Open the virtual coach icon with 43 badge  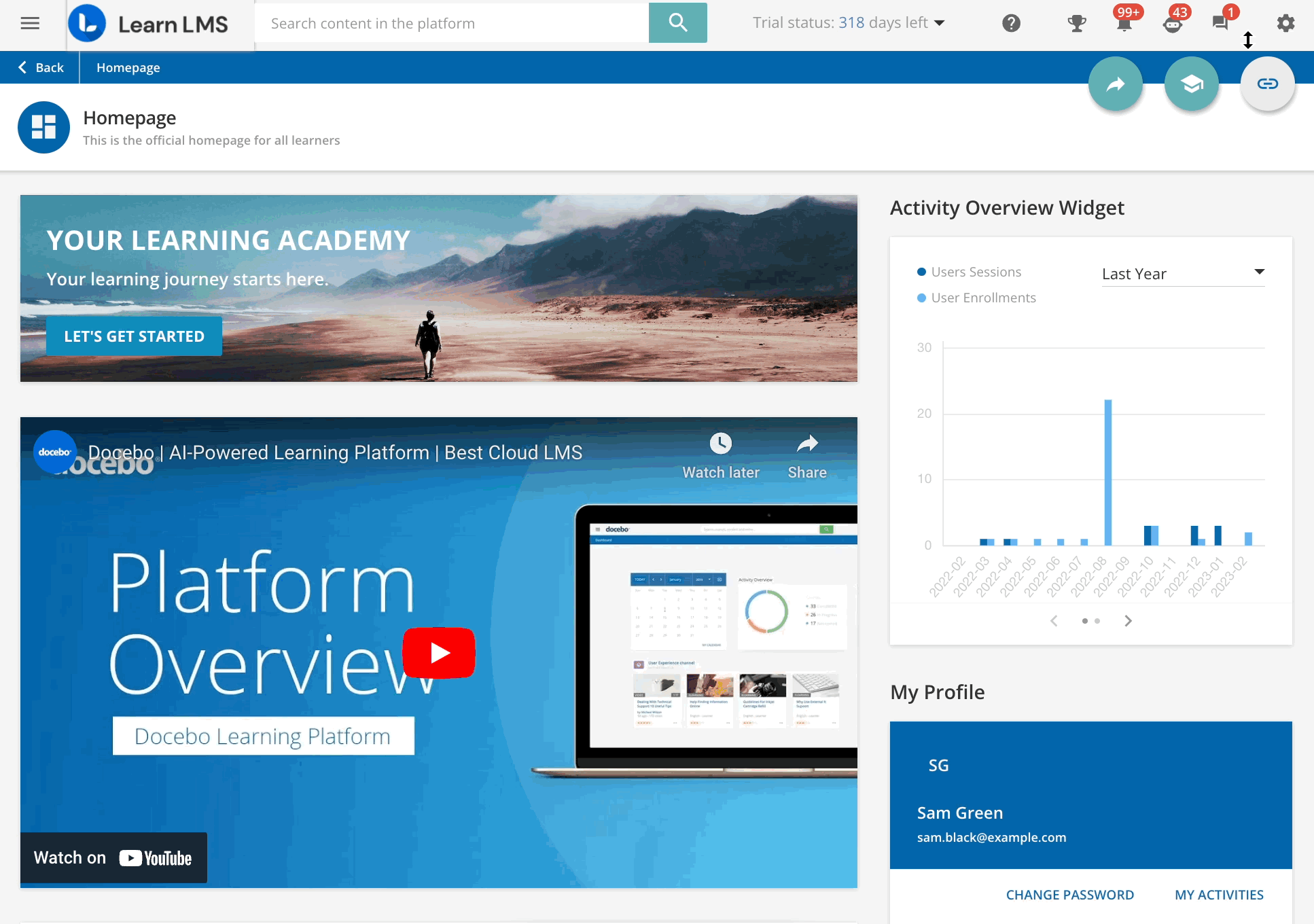pyautogui.click(x=1173, y=24)
